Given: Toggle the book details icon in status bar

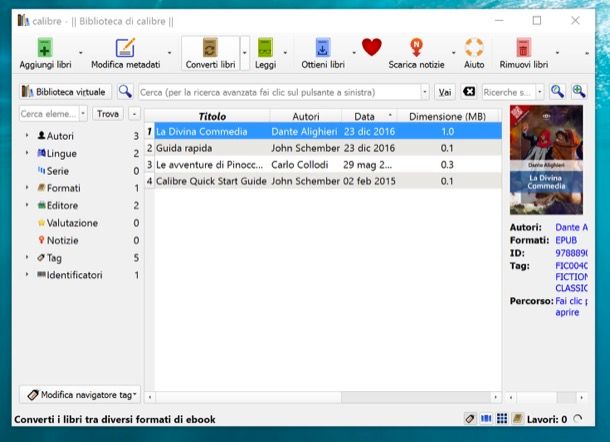Looking at the screenshot, I should coord(517,419).
